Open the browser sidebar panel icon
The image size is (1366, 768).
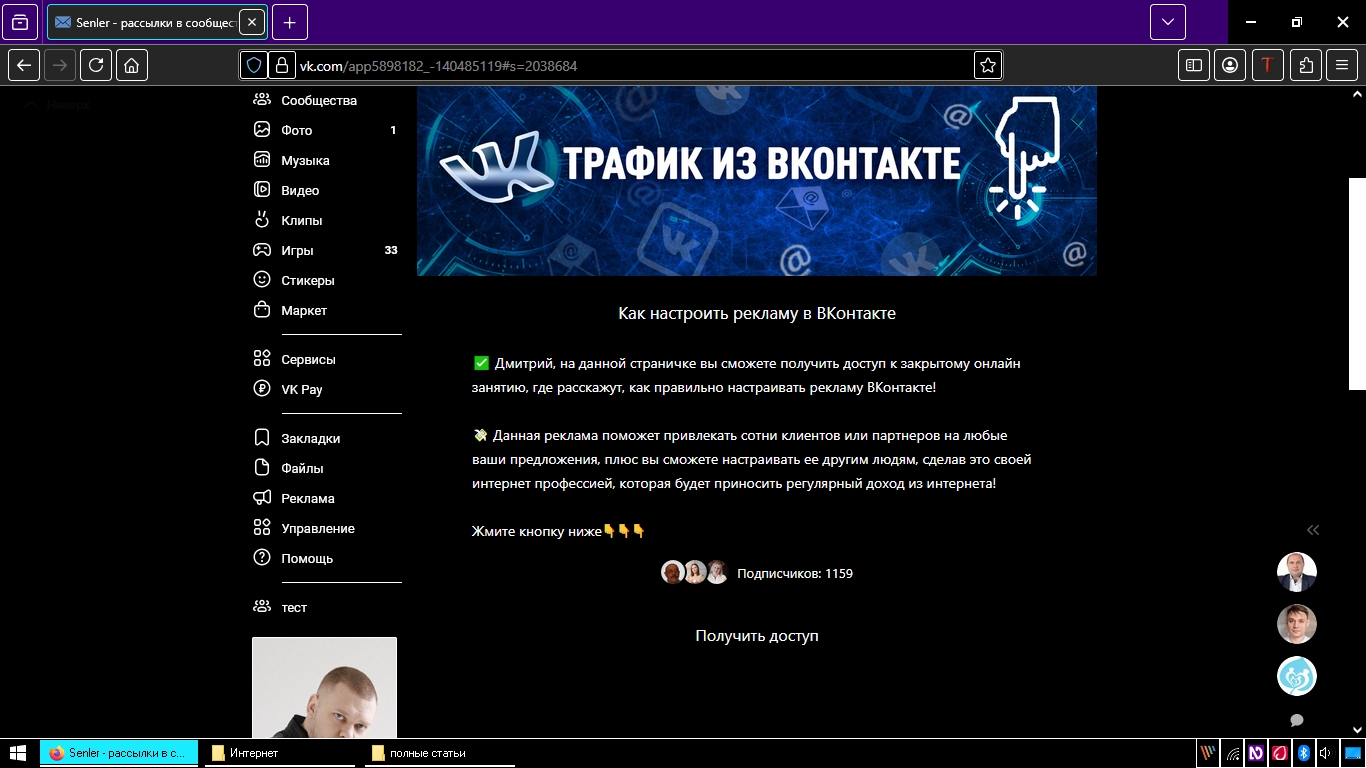1194,65
